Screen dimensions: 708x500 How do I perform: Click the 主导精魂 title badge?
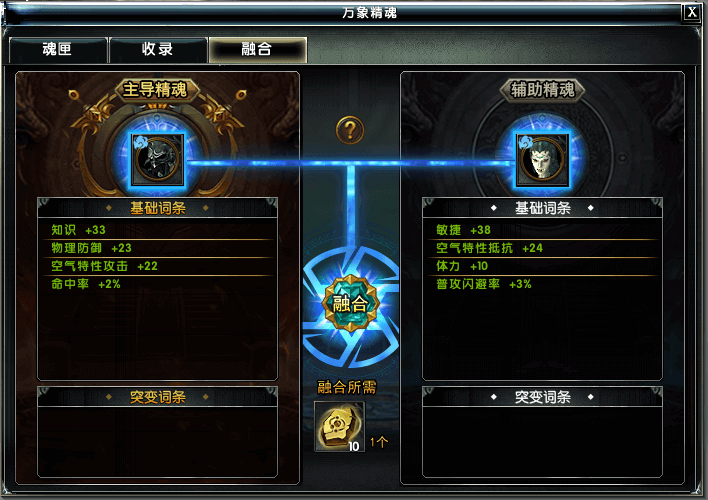tap(156, 89)
